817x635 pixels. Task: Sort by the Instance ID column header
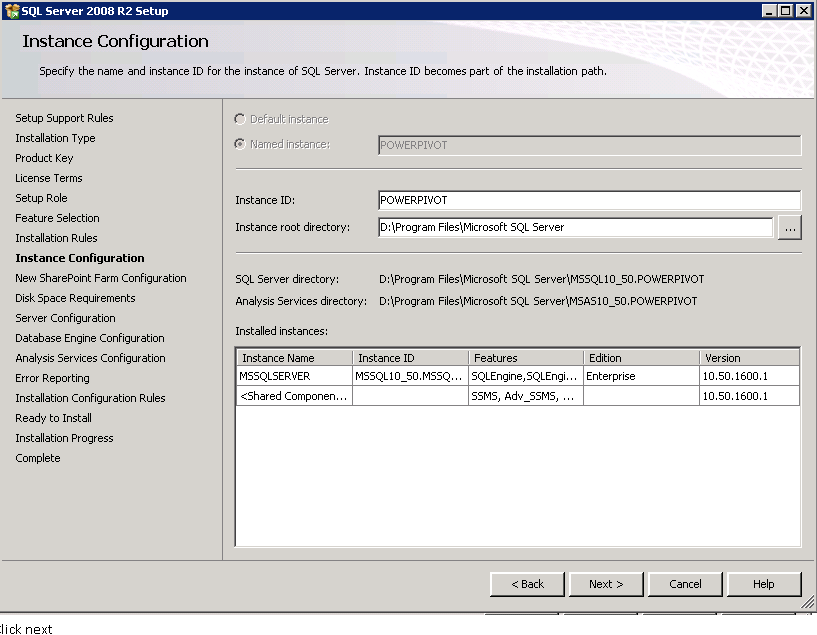(x=411, y=358)
